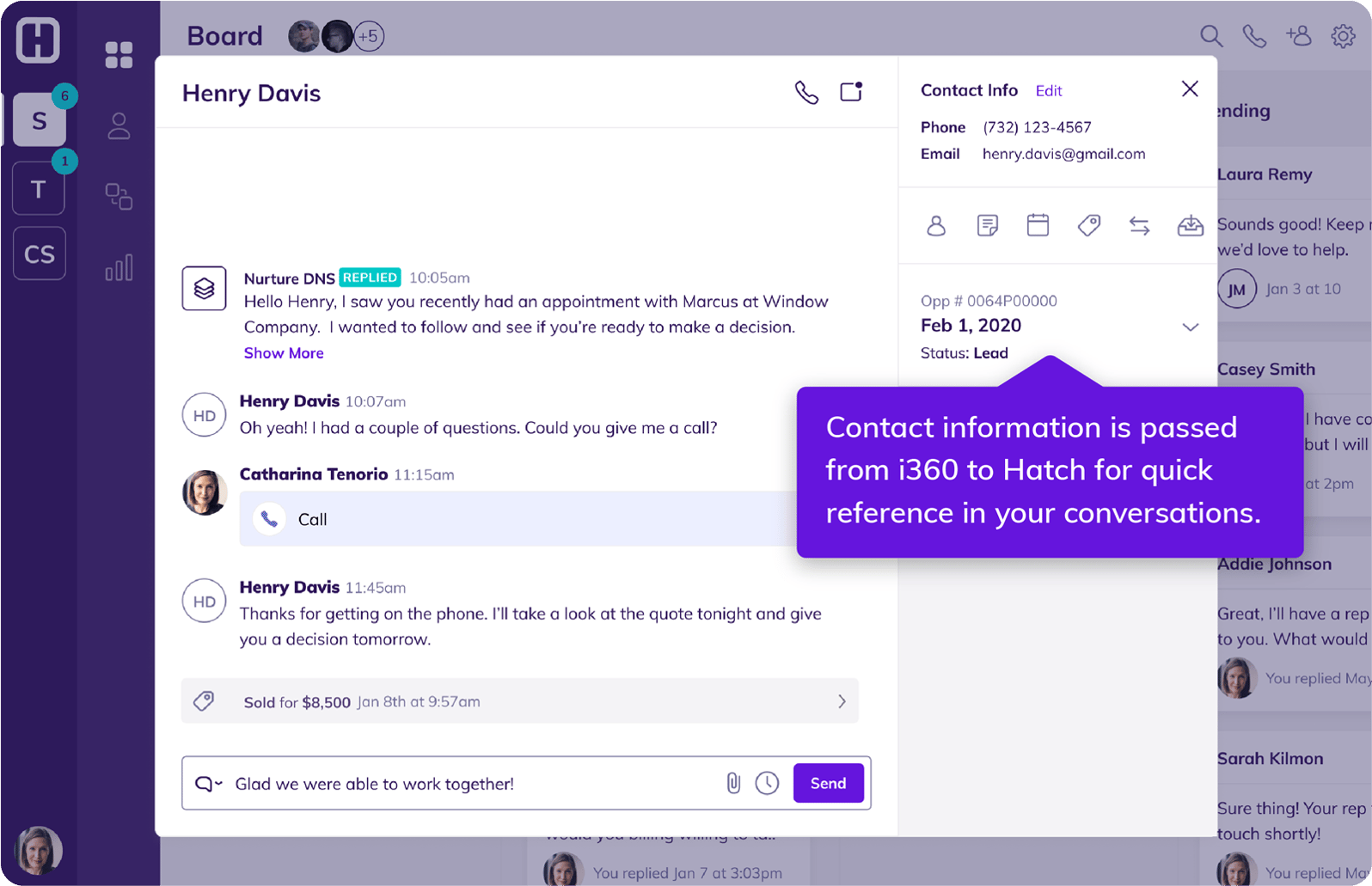Open the calendar icon in contact panel
The height and width of the screenshot is (886, 1372).
1038,225
